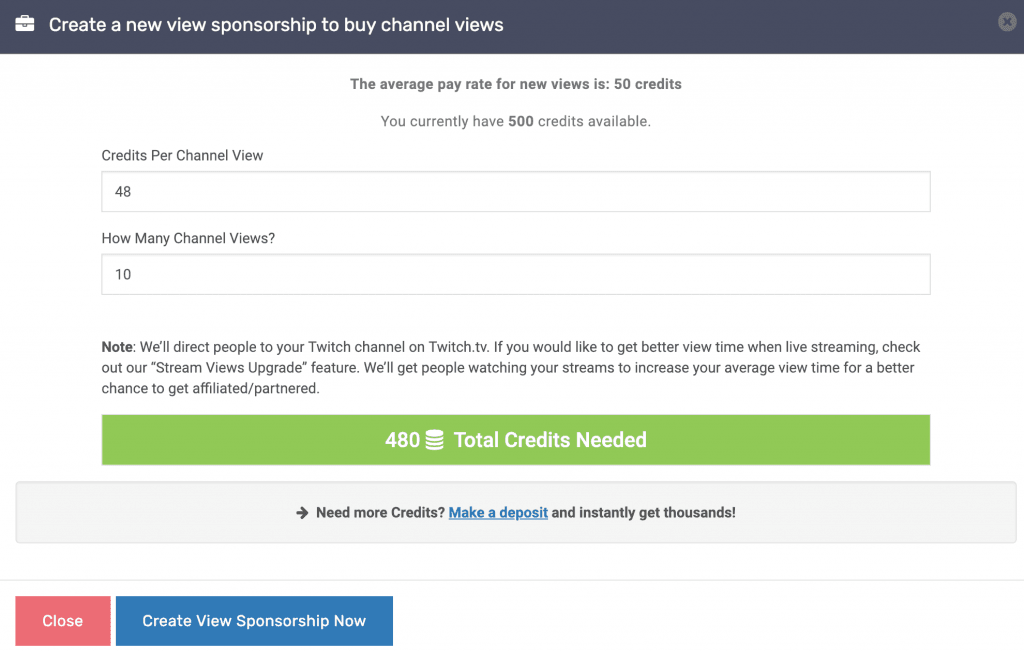1024x651 pixels.
Task: Click the Credits Per Channel View label
Action: point(182,155)
